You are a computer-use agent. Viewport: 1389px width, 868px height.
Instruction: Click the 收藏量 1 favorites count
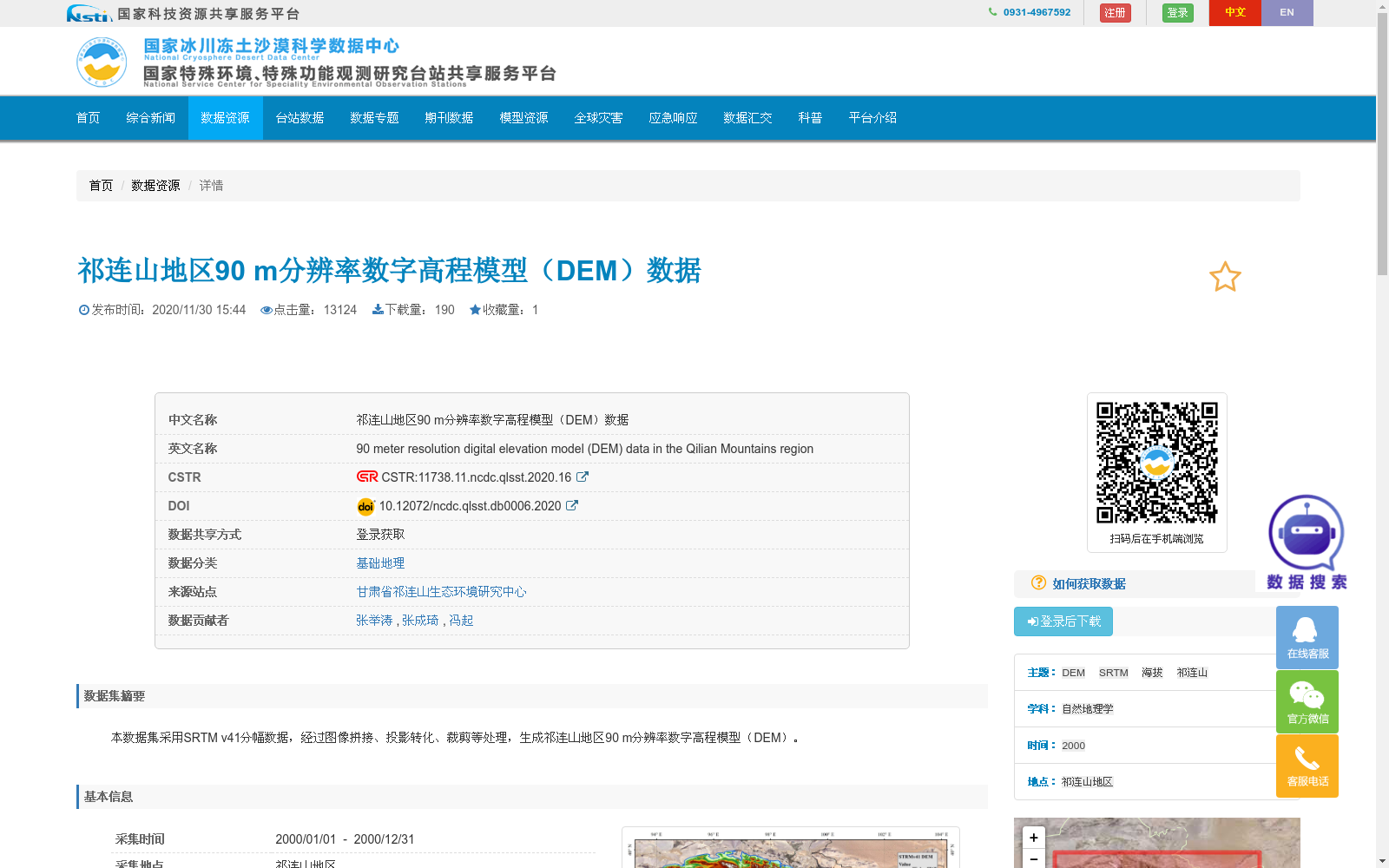[x=504, y=310]
